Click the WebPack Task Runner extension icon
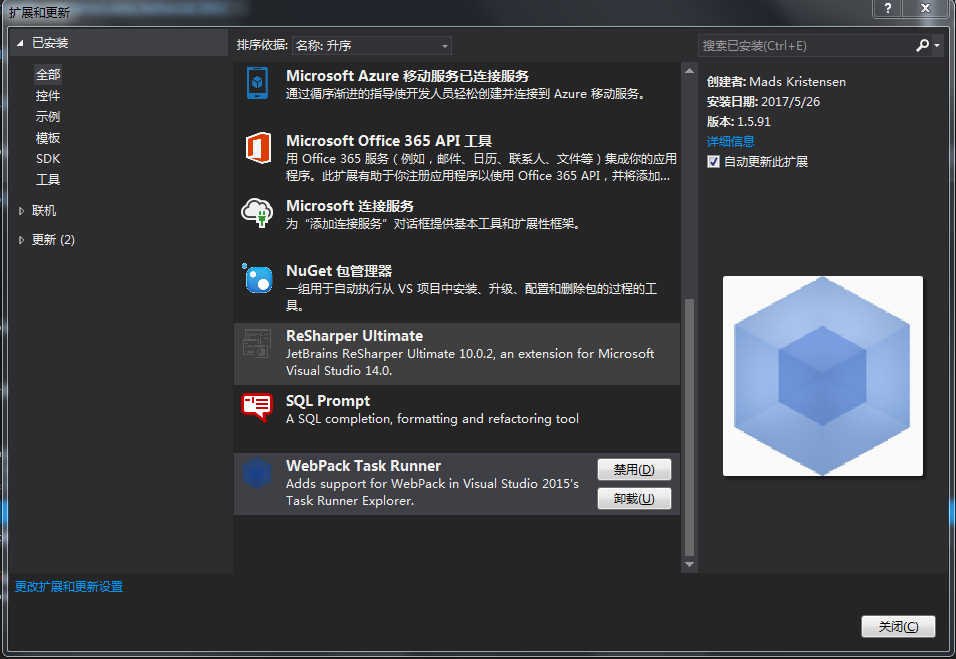Image resolution: width=956 pixels, height=659 pixels. (258, 473)
